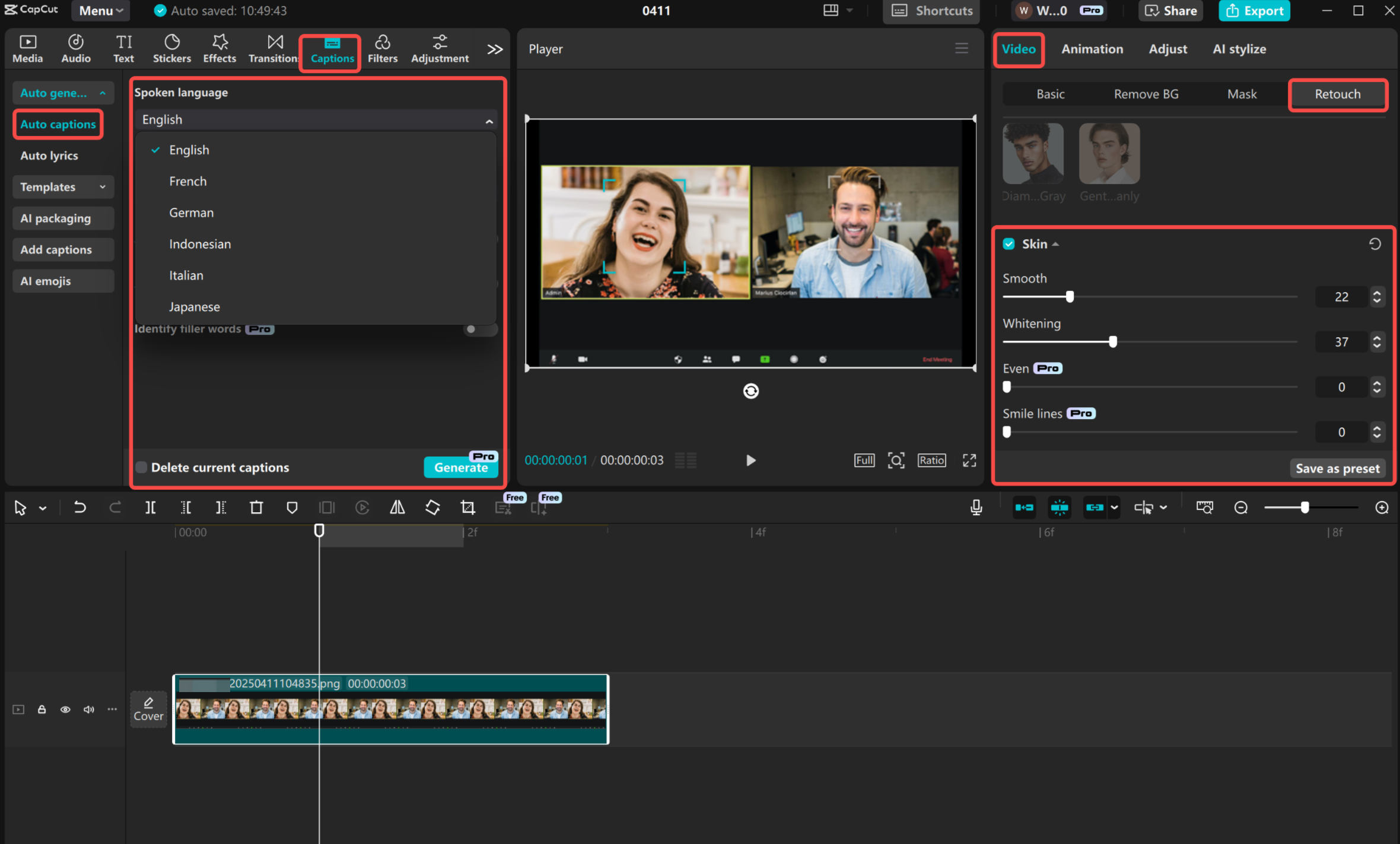Open the auto-linking chevron next to the magnet icon
The height and width of the screenshot is (844, 1400).
coord(1115,507)
